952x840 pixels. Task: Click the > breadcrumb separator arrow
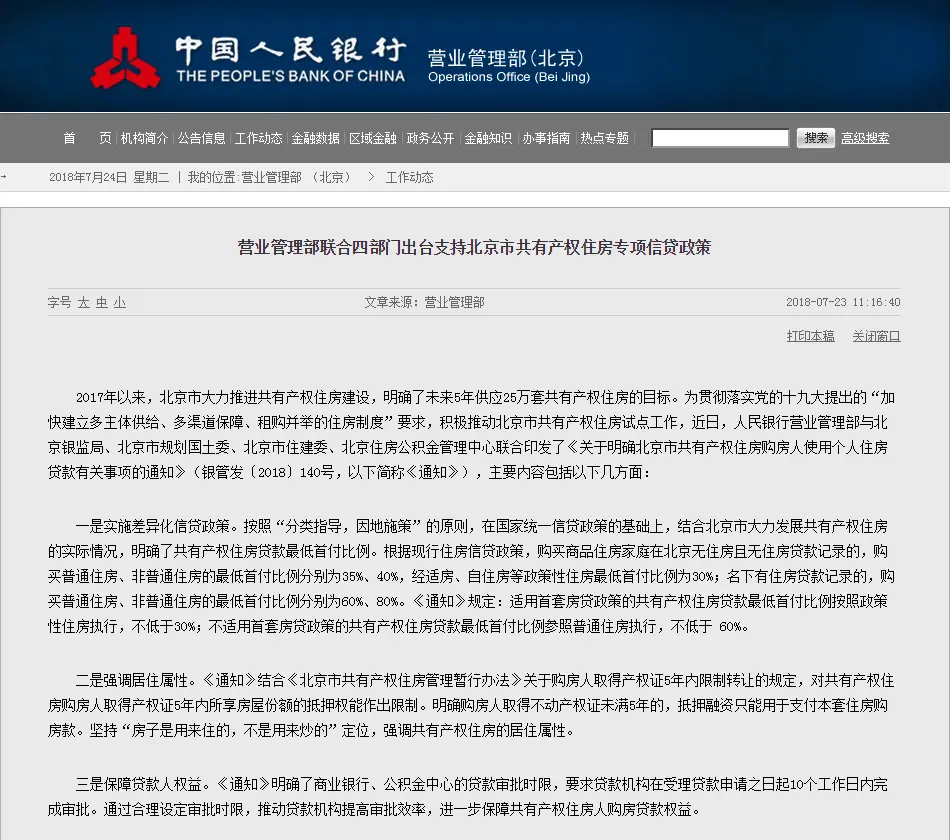pyautogui.click(x=371, y=177)
